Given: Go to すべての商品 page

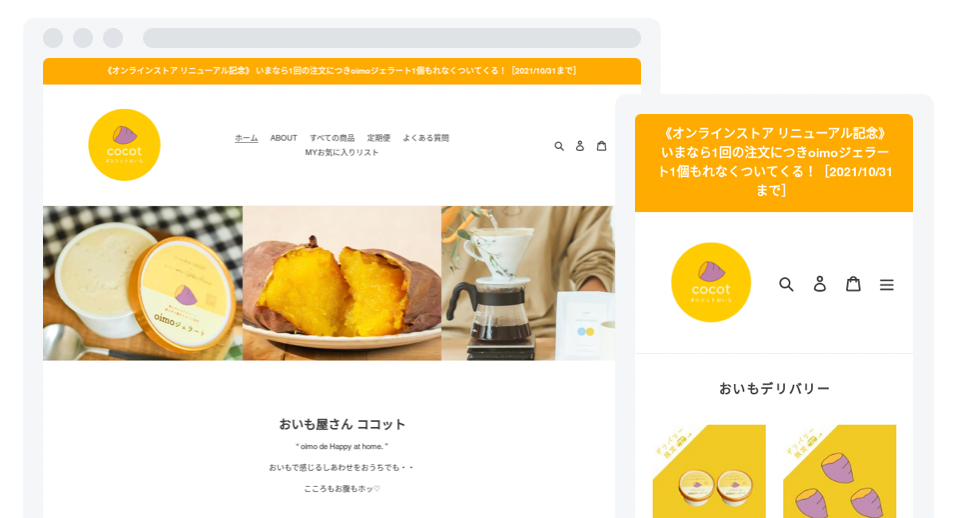Looking at the screenshot, I should tap(332, 138).
